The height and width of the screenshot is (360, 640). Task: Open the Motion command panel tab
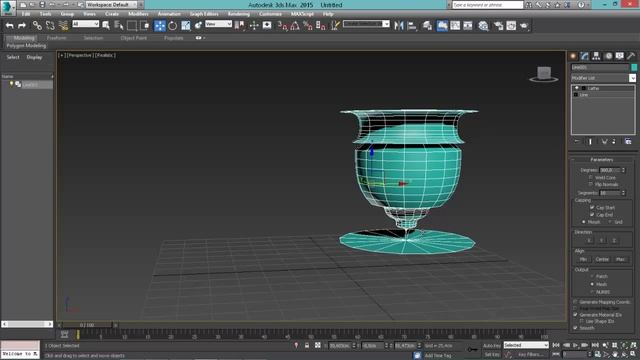[608, 56]
